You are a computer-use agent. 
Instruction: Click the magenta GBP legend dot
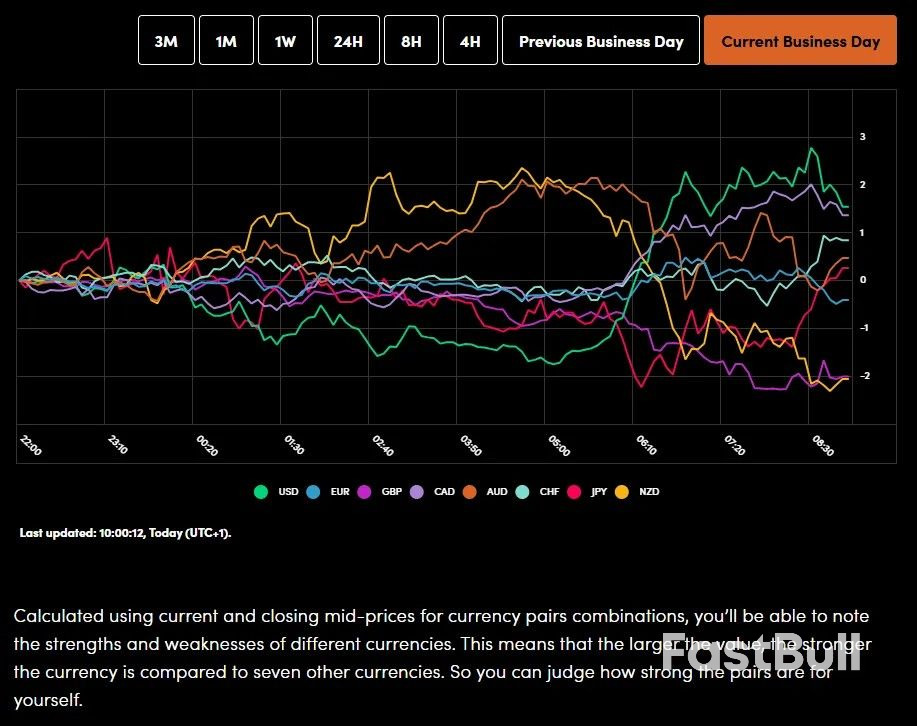tap(365, 491)
